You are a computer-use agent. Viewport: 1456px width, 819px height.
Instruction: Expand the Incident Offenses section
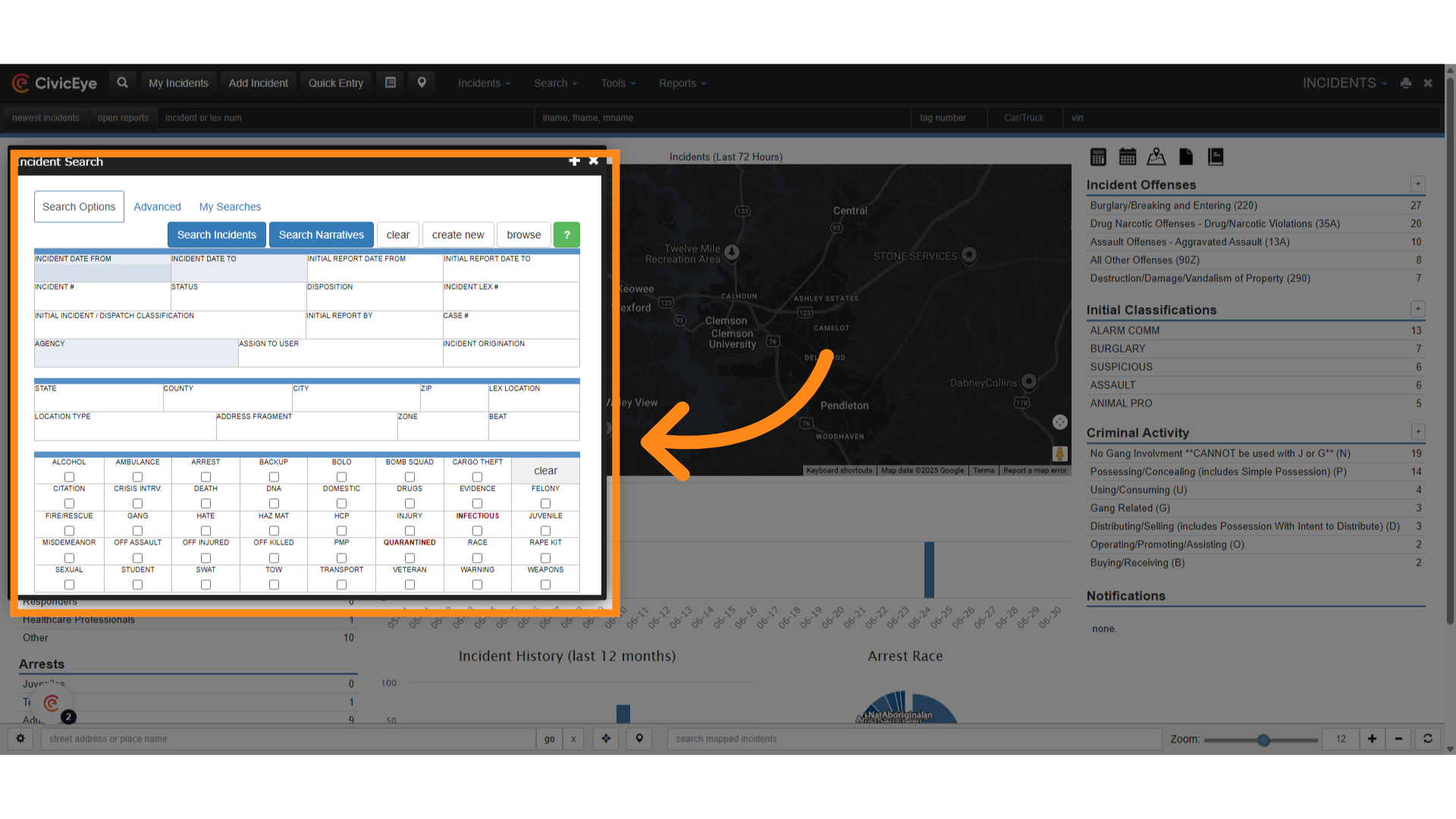point(1418,184)
